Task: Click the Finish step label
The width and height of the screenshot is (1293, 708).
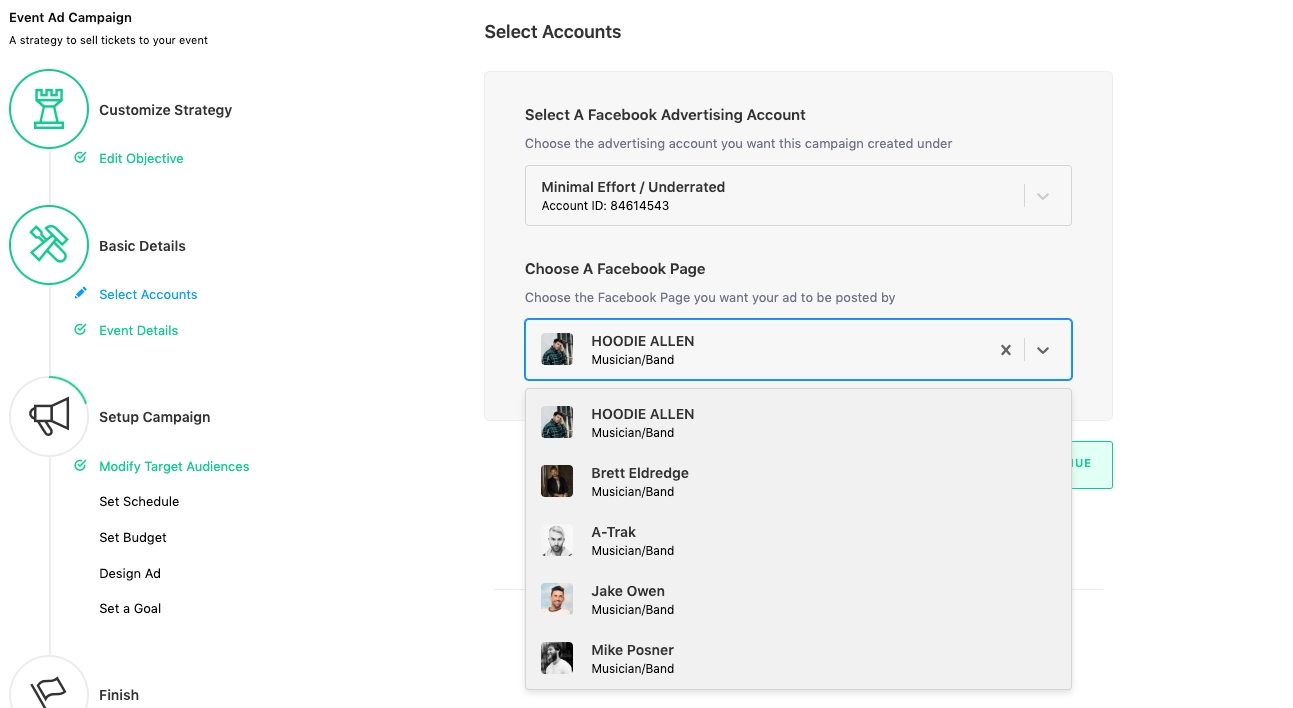Action: coord(119,695)
